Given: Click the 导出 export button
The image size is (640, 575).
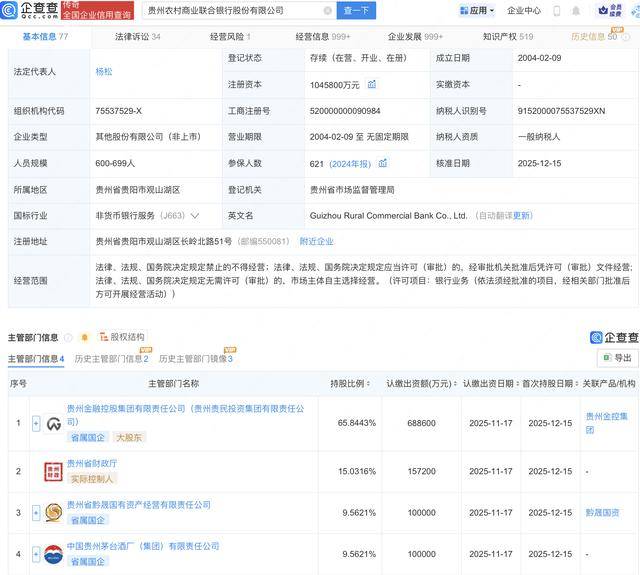Looking at the screenshot, I should coord(617,358).
